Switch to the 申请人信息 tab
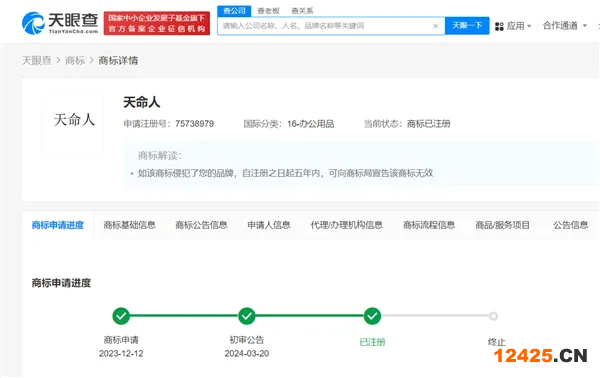The width and height of the screenshot is (600, 378). tap(269, 225)
